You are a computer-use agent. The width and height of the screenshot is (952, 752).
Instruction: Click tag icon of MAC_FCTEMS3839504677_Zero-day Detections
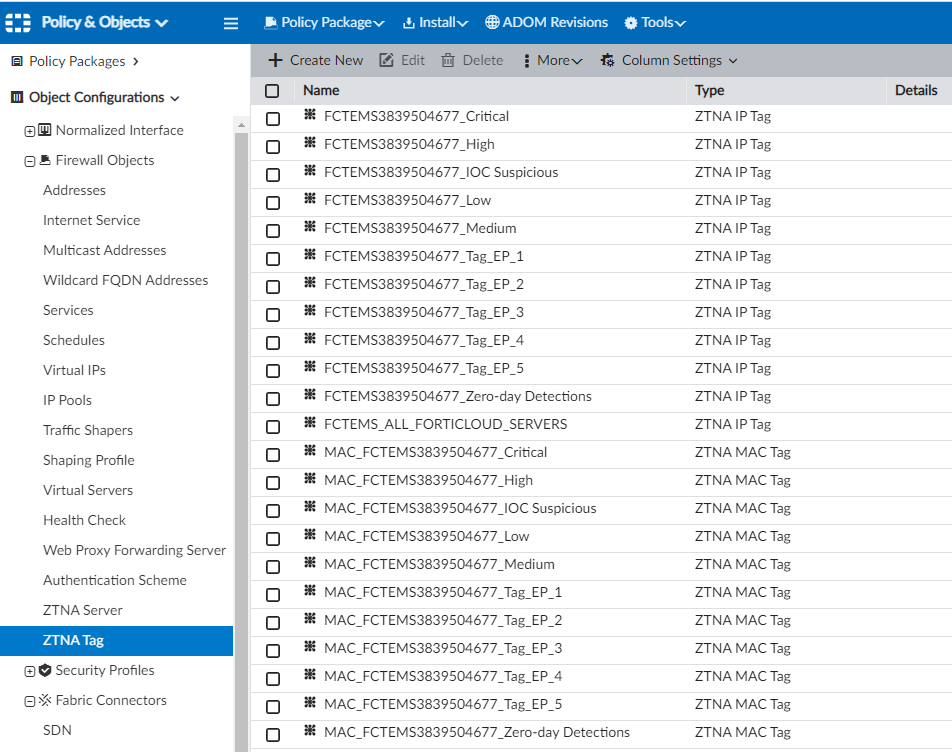[x=310, y=730]
